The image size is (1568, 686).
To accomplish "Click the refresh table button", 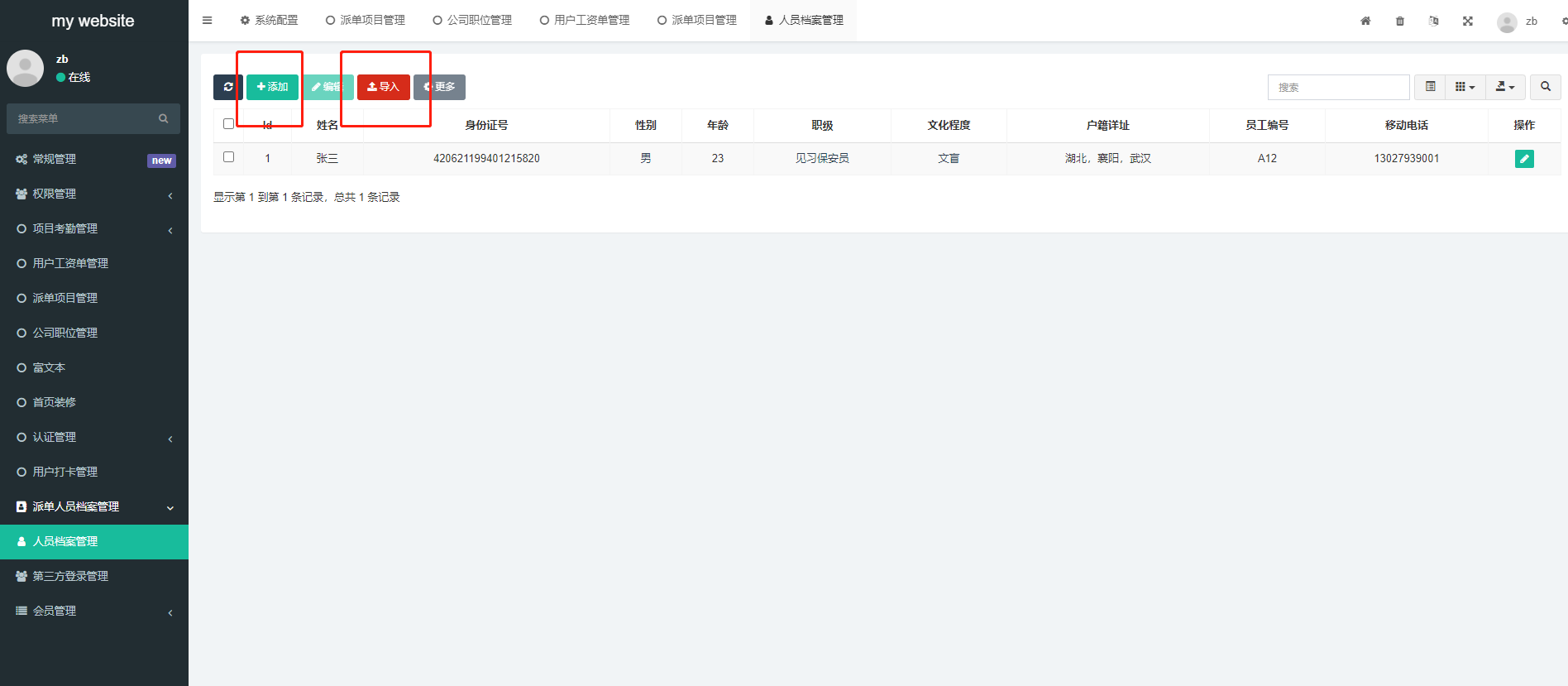I will (227, 87).
